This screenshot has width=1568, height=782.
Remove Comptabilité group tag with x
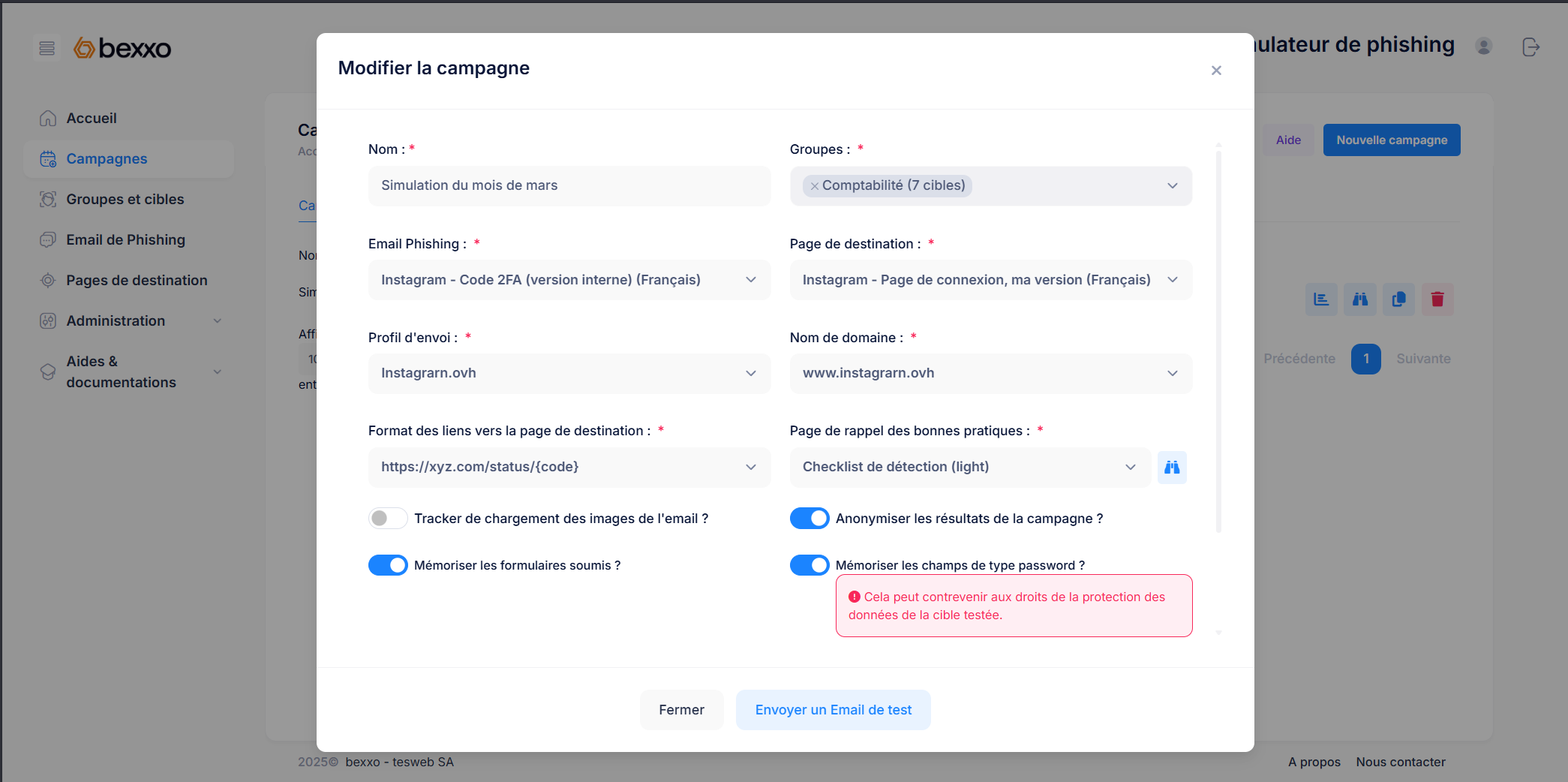click(x=814, y=186)
